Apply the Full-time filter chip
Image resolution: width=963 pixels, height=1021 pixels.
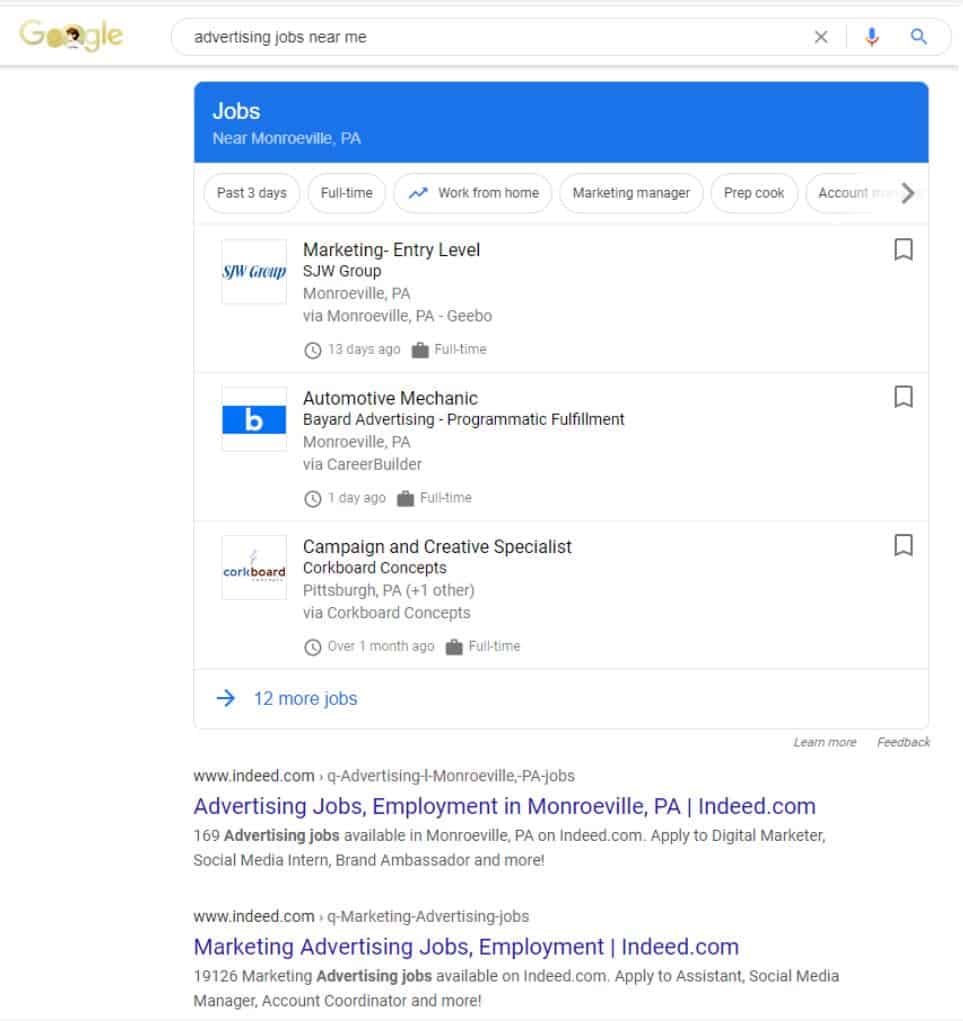click(346, 193)
